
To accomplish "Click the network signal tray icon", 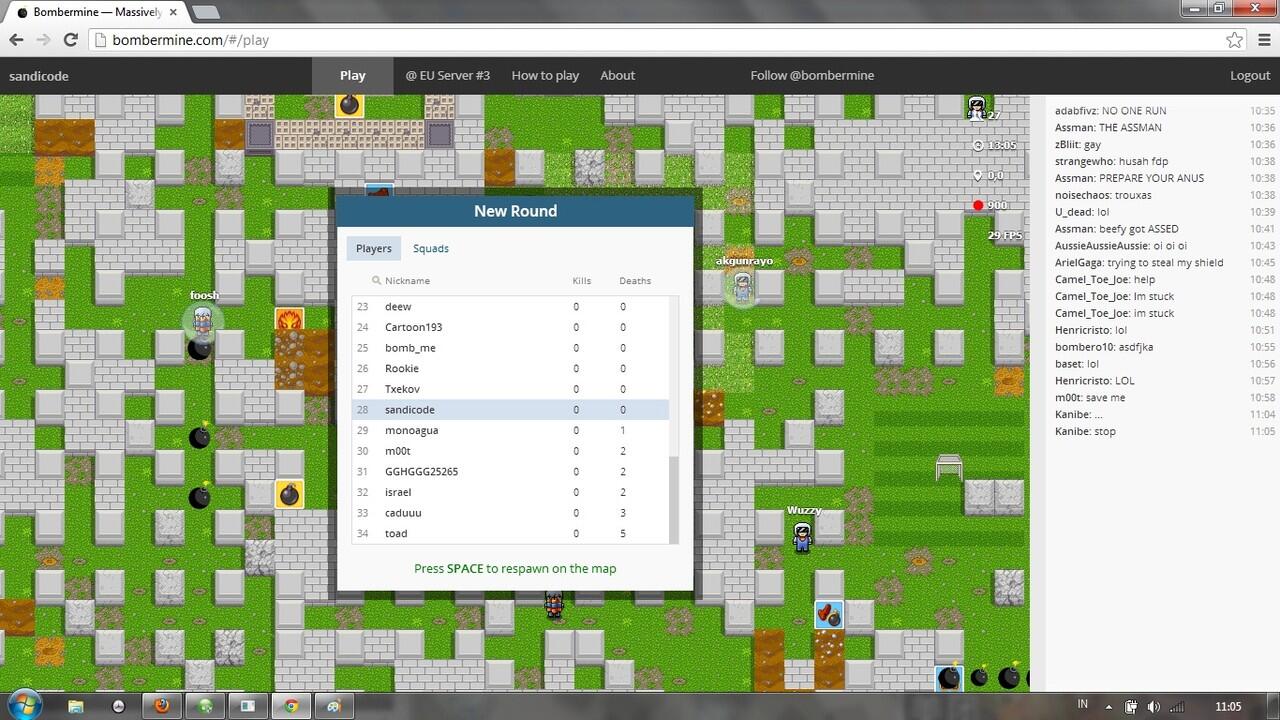I will 1177,707.
